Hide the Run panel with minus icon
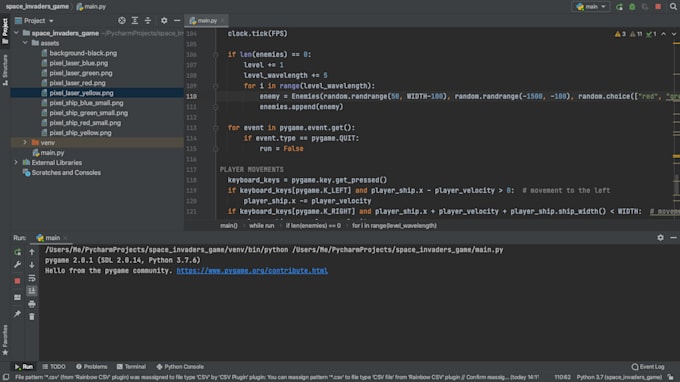 pos(673,238)
